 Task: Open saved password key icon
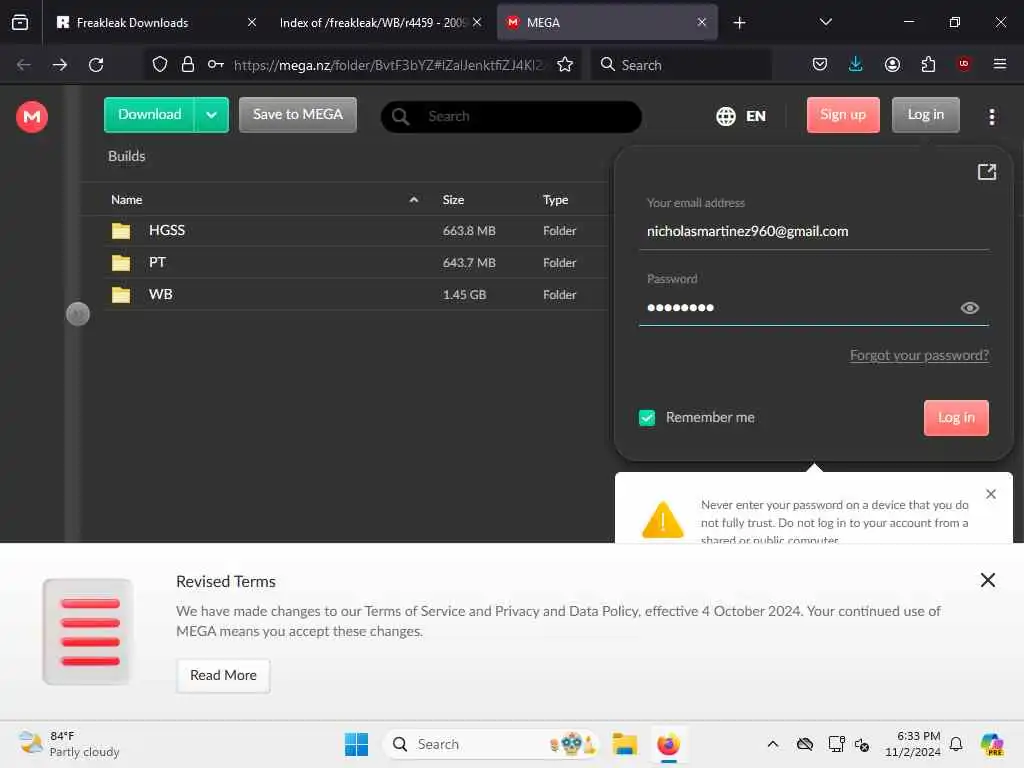click(x=216, y=65)
